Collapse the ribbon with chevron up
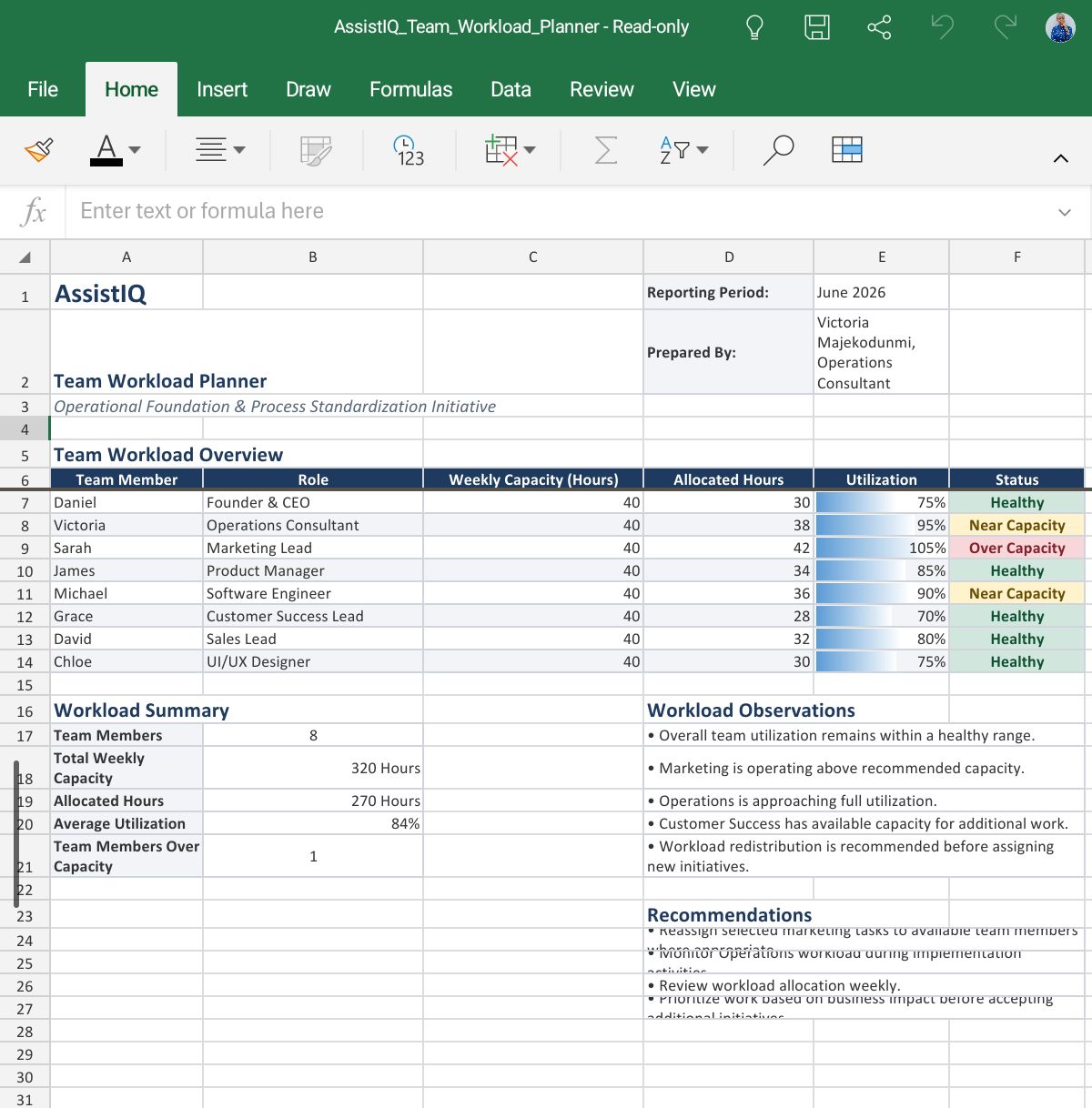1092x1108 pixels. [x=1061, y=158]
